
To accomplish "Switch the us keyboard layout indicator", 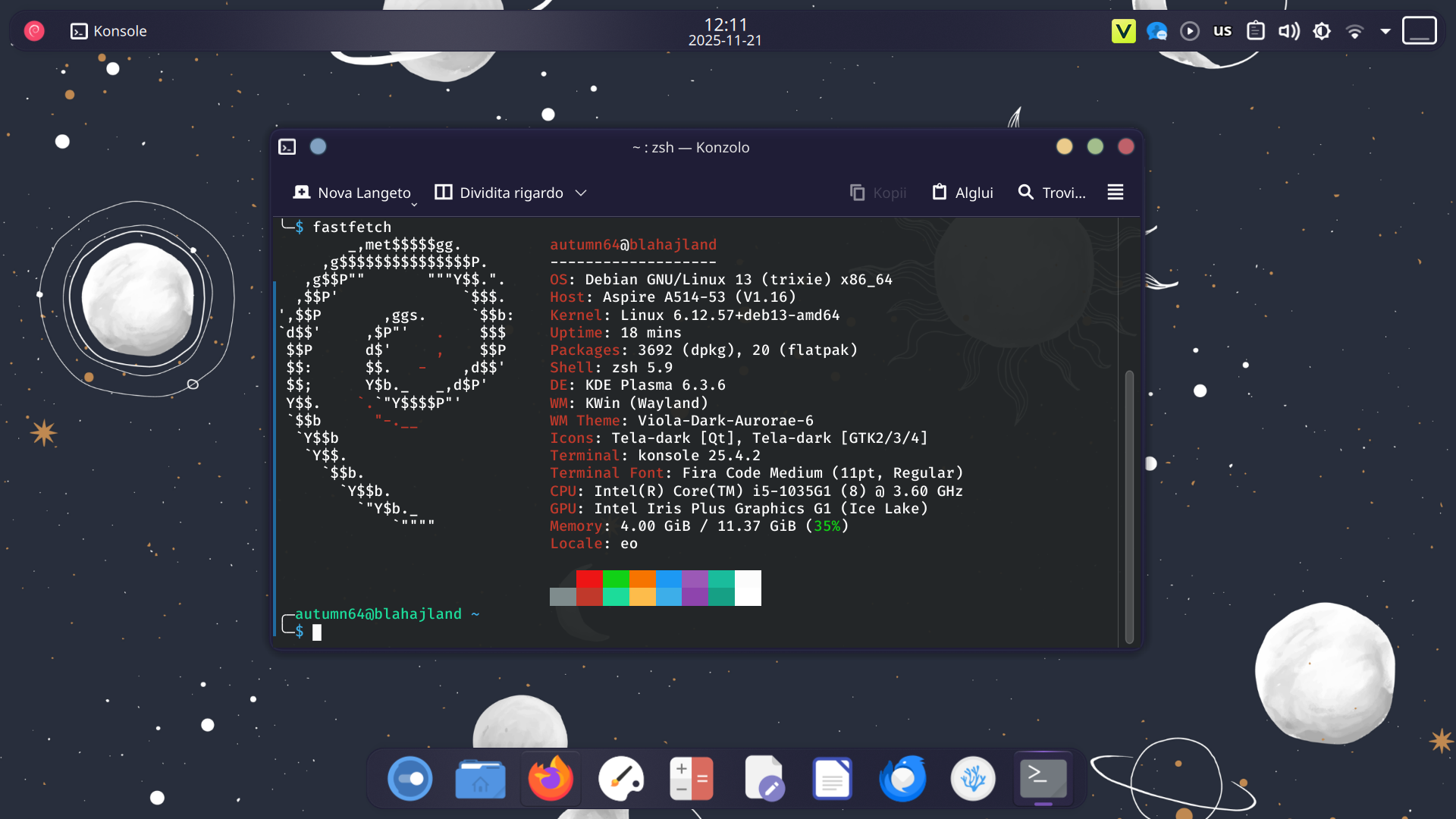I will pos(1222,31).
